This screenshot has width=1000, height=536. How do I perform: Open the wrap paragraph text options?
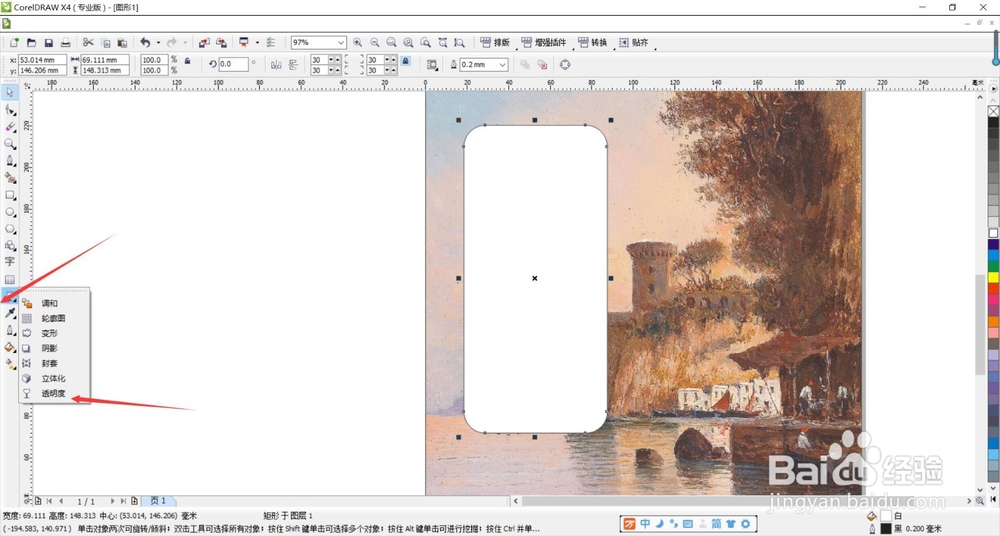pyautogui.click(x=432, y=64)
